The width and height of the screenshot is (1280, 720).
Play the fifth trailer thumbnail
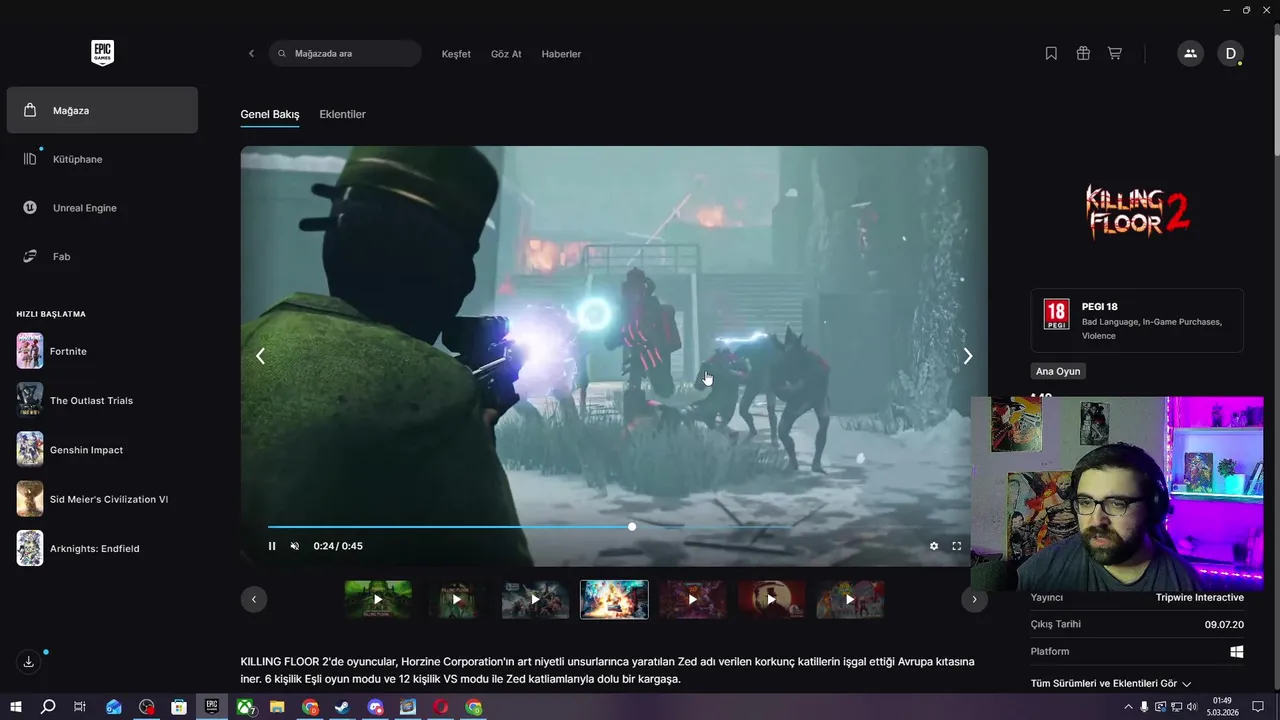click(692, 600)
